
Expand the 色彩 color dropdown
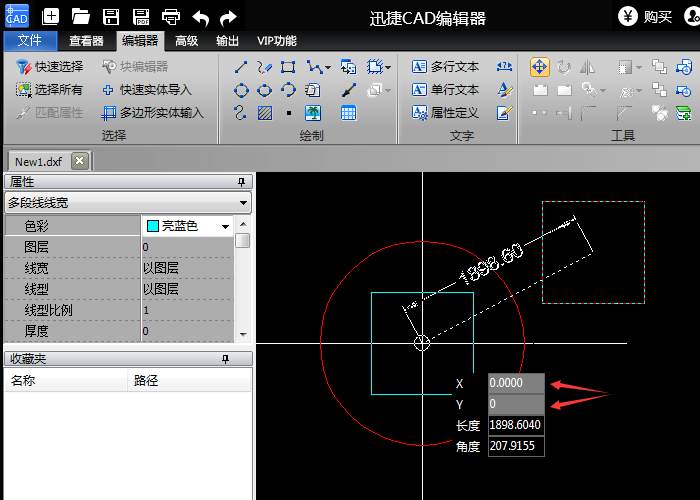[x=226, y=226]
